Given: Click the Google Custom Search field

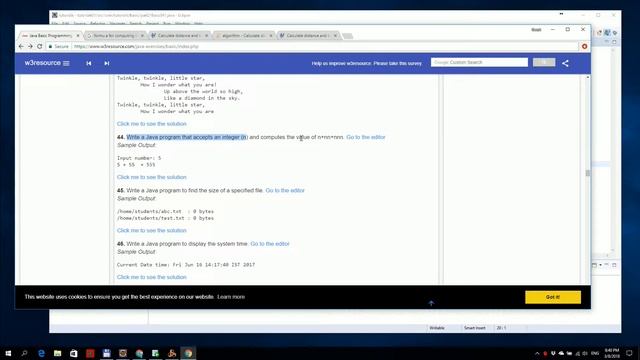Looking at the screenshot, I should click(479, 62).
